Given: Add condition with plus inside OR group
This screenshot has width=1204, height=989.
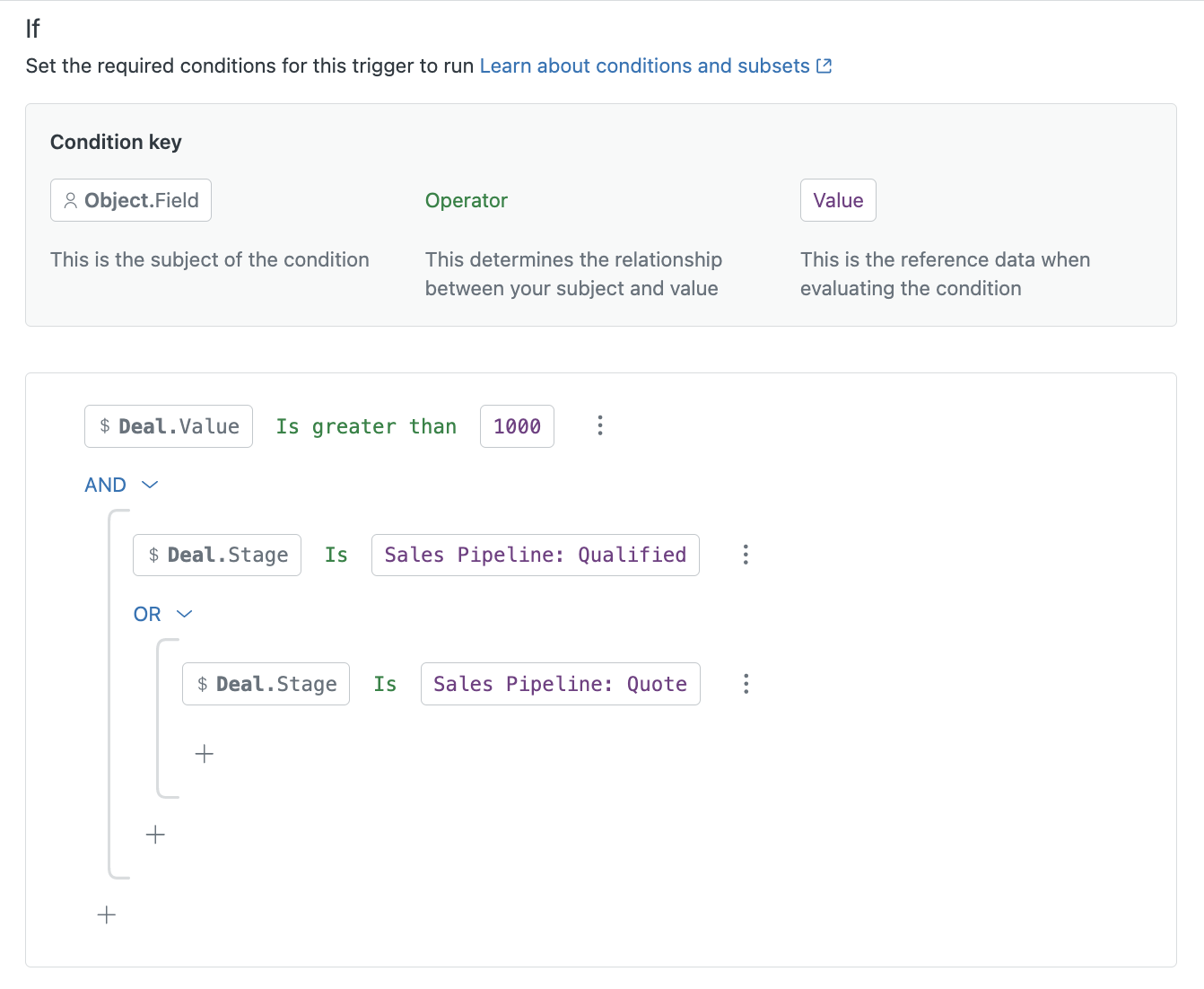Looking at the screenshot, I should coord(205,754).
